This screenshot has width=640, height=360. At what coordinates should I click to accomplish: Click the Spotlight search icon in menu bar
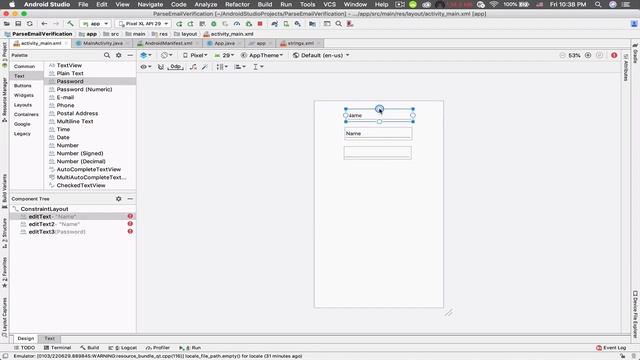(x=598, y=4)
